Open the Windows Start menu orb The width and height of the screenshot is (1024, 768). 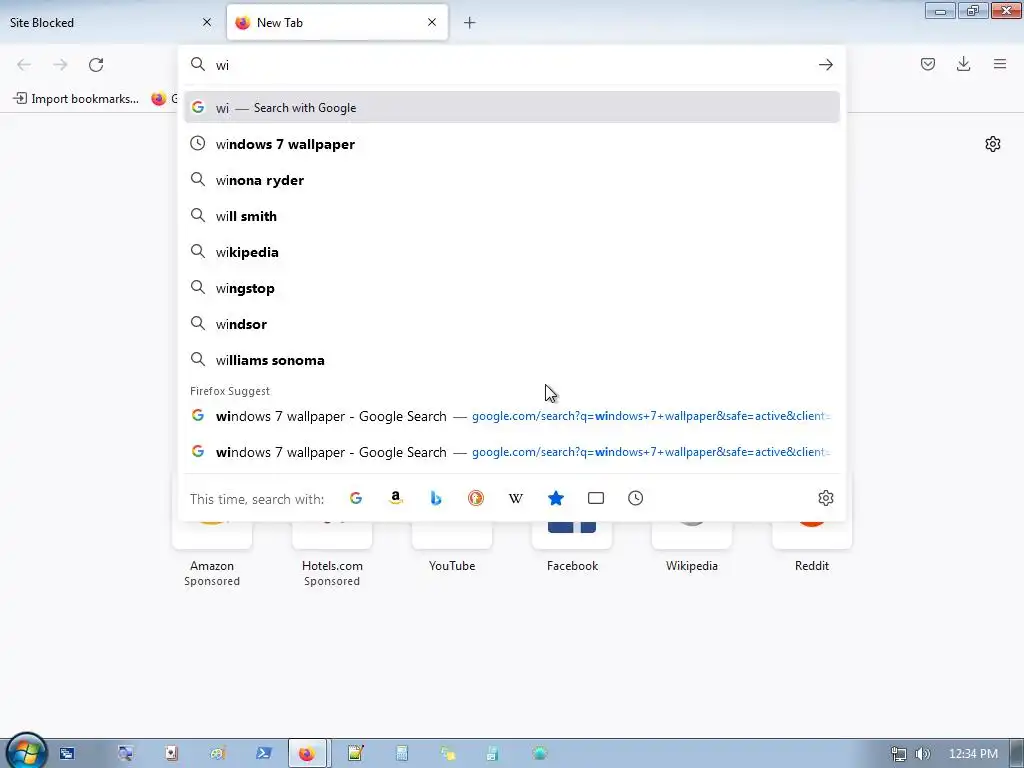point(26,752)
